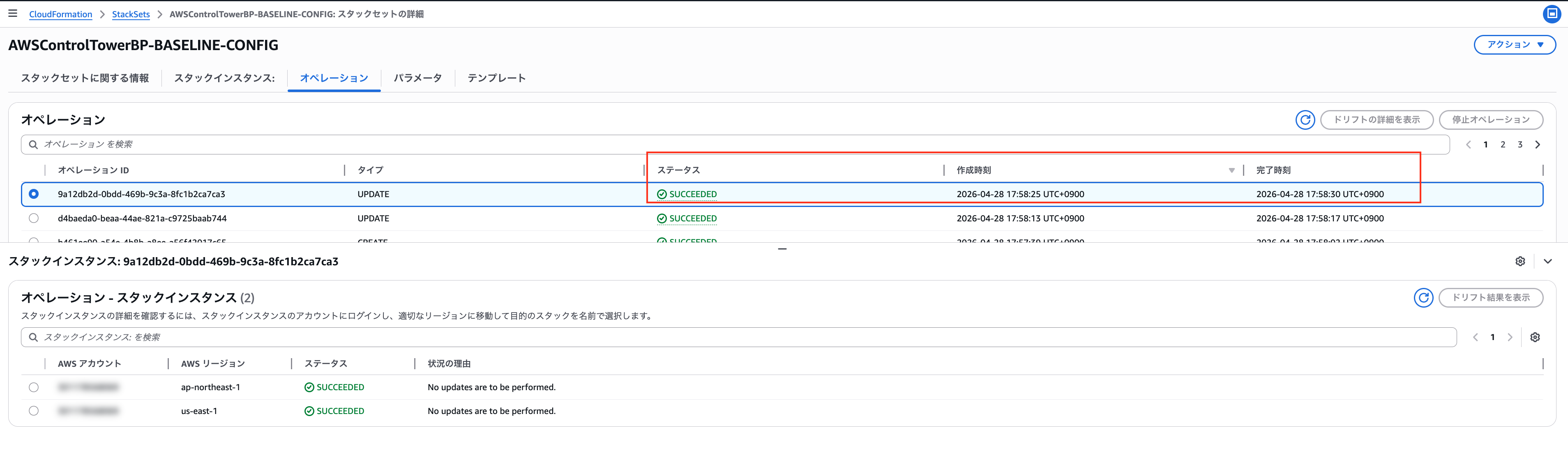Open table preferences gear beside stack instance pagination

(1535, 337)
